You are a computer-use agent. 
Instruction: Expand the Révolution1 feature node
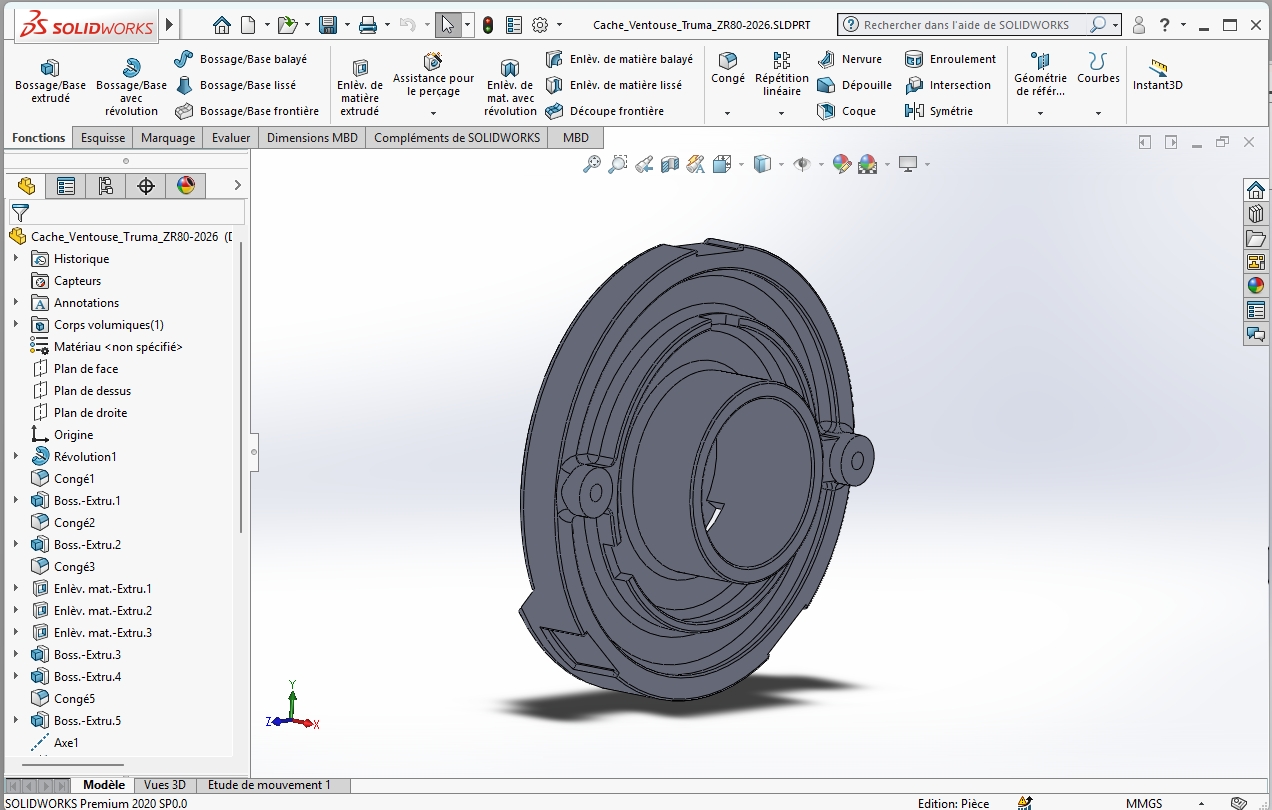16,456
